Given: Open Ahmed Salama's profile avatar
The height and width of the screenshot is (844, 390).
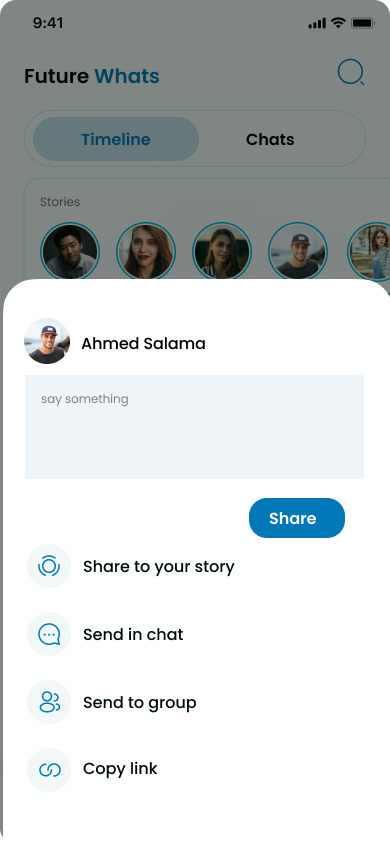Looking at the screenshot, I should coord(47,341).
